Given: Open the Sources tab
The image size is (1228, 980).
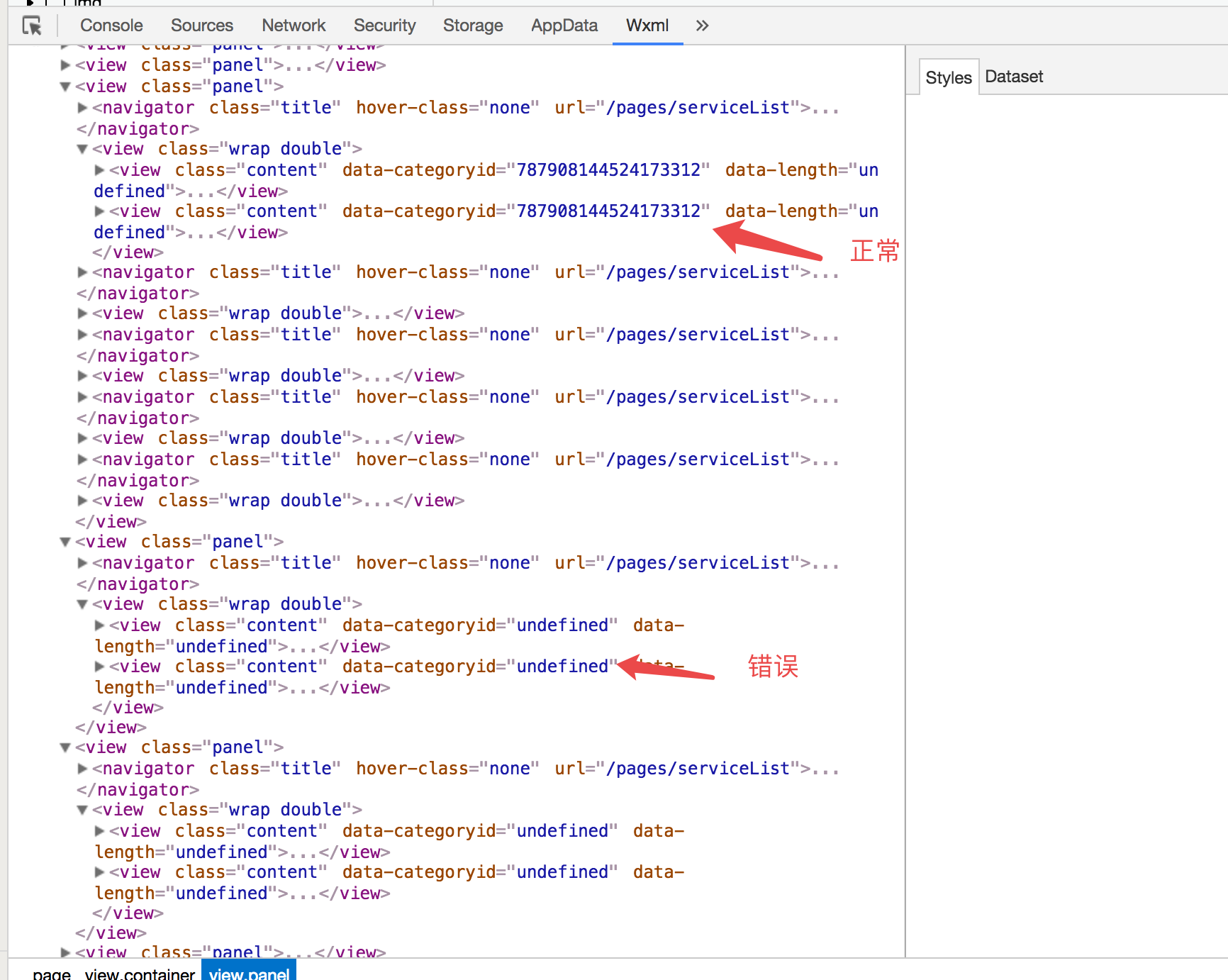Looking at the screenshot, I should point(201,26).
